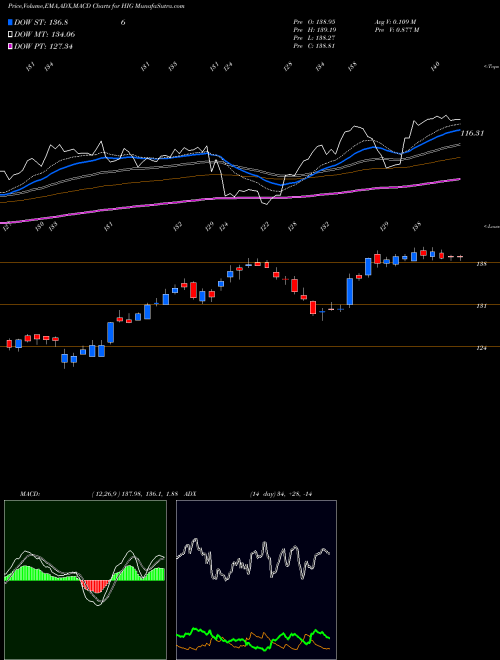Click the Pre L: 138.27 value
500x660 pixels.
(314, 38)
